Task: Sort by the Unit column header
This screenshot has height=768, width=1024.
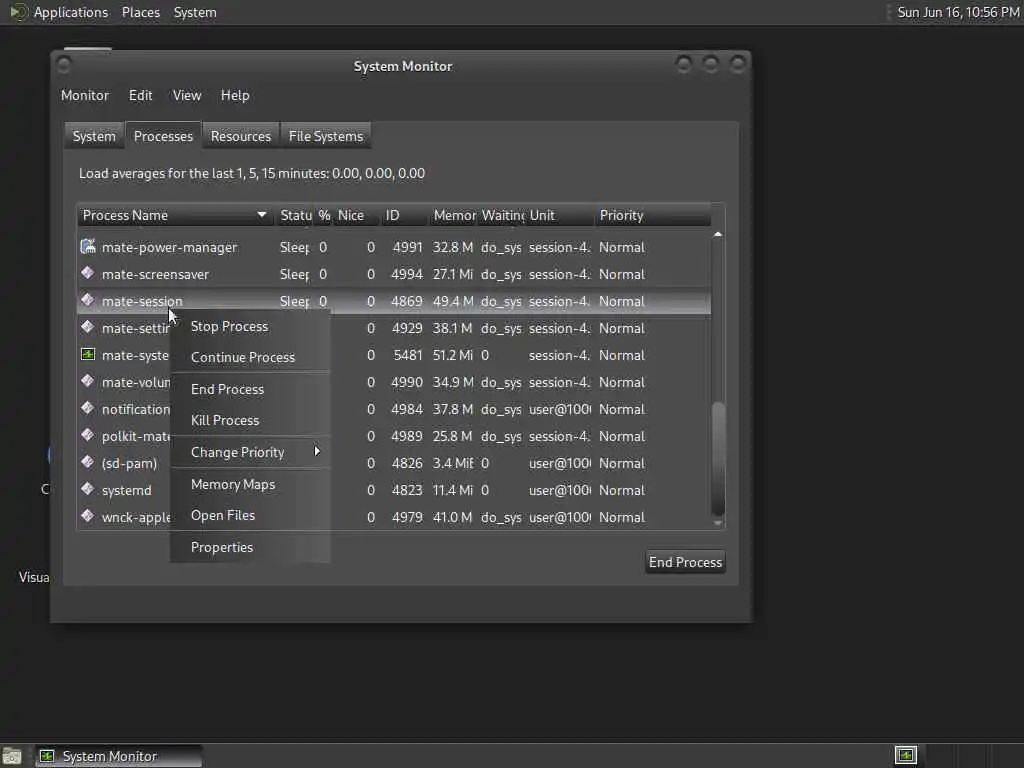Action: [560, 215]
